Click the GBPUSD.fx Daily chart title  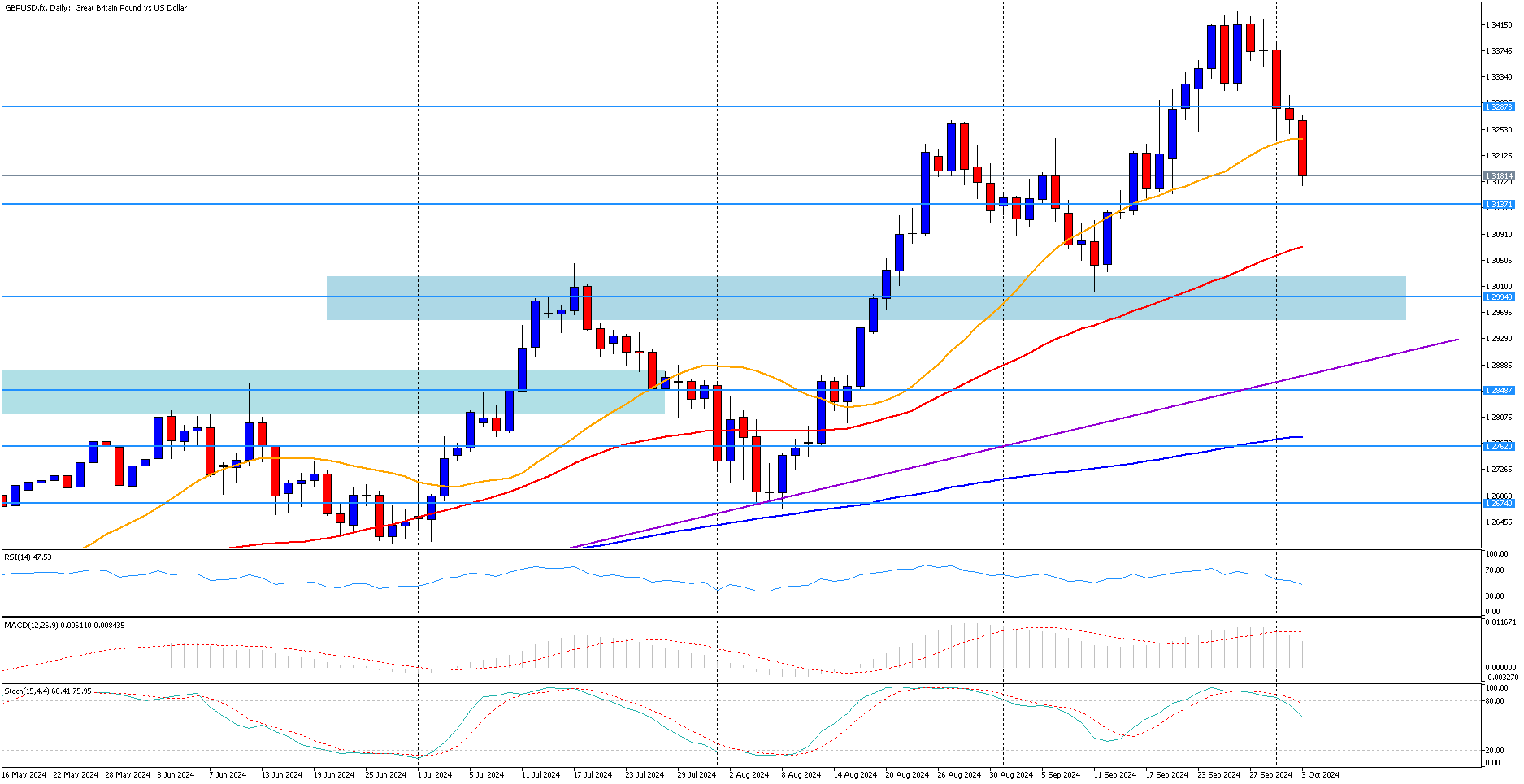coord(96,8)
